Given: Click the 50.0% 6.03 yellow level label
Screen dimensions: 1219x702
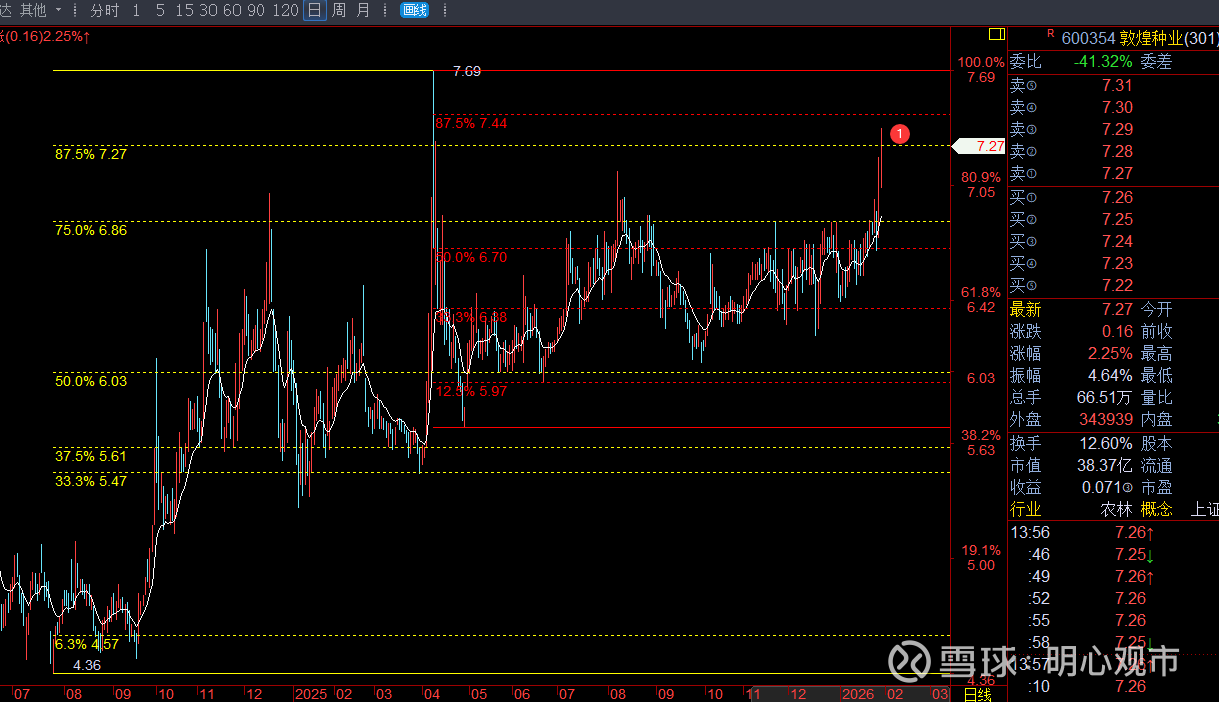Looking at the screenshot, I should 91,381.
